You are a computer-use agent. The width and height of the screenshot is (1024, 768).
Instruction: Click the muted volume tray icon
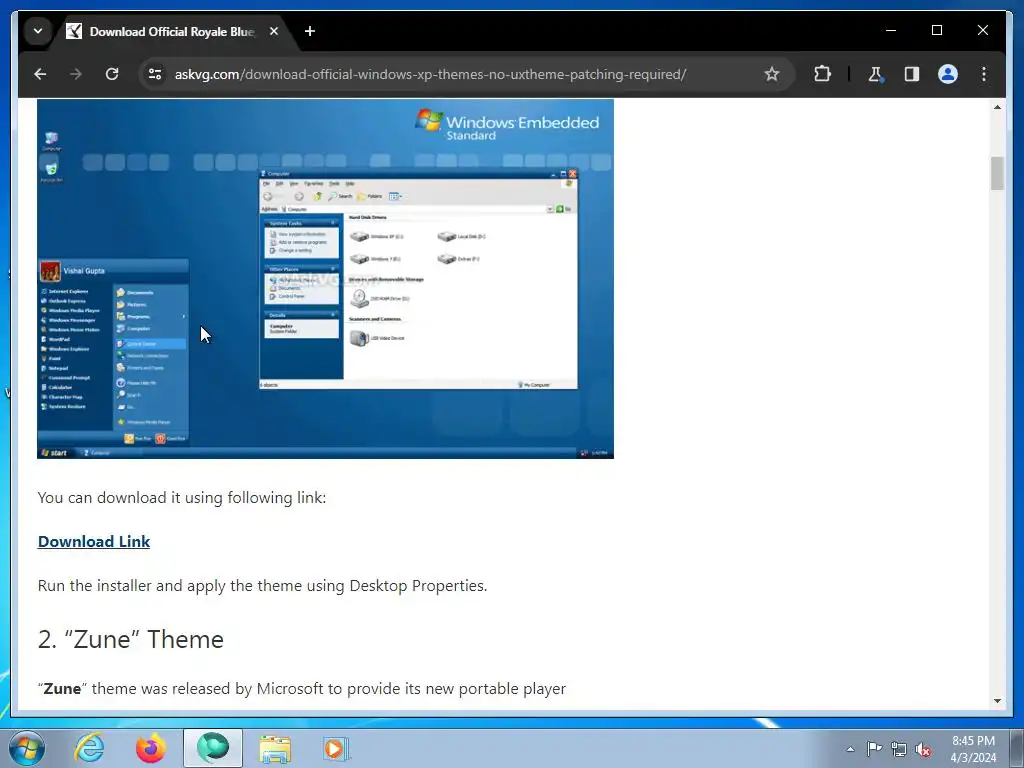[923, 749]
